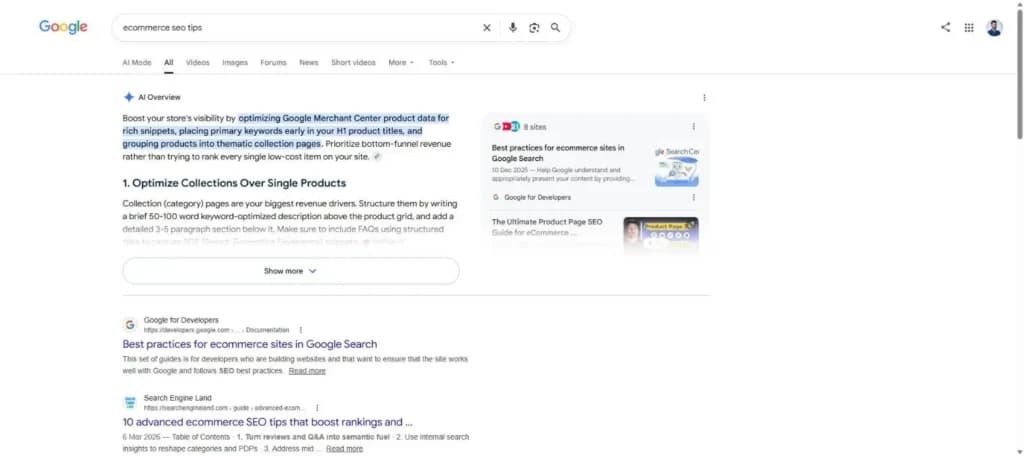The width and height of the screenshot is (1024, 456).
Task: Click the Google for Developers result favicon
Action: click(130, 325)
